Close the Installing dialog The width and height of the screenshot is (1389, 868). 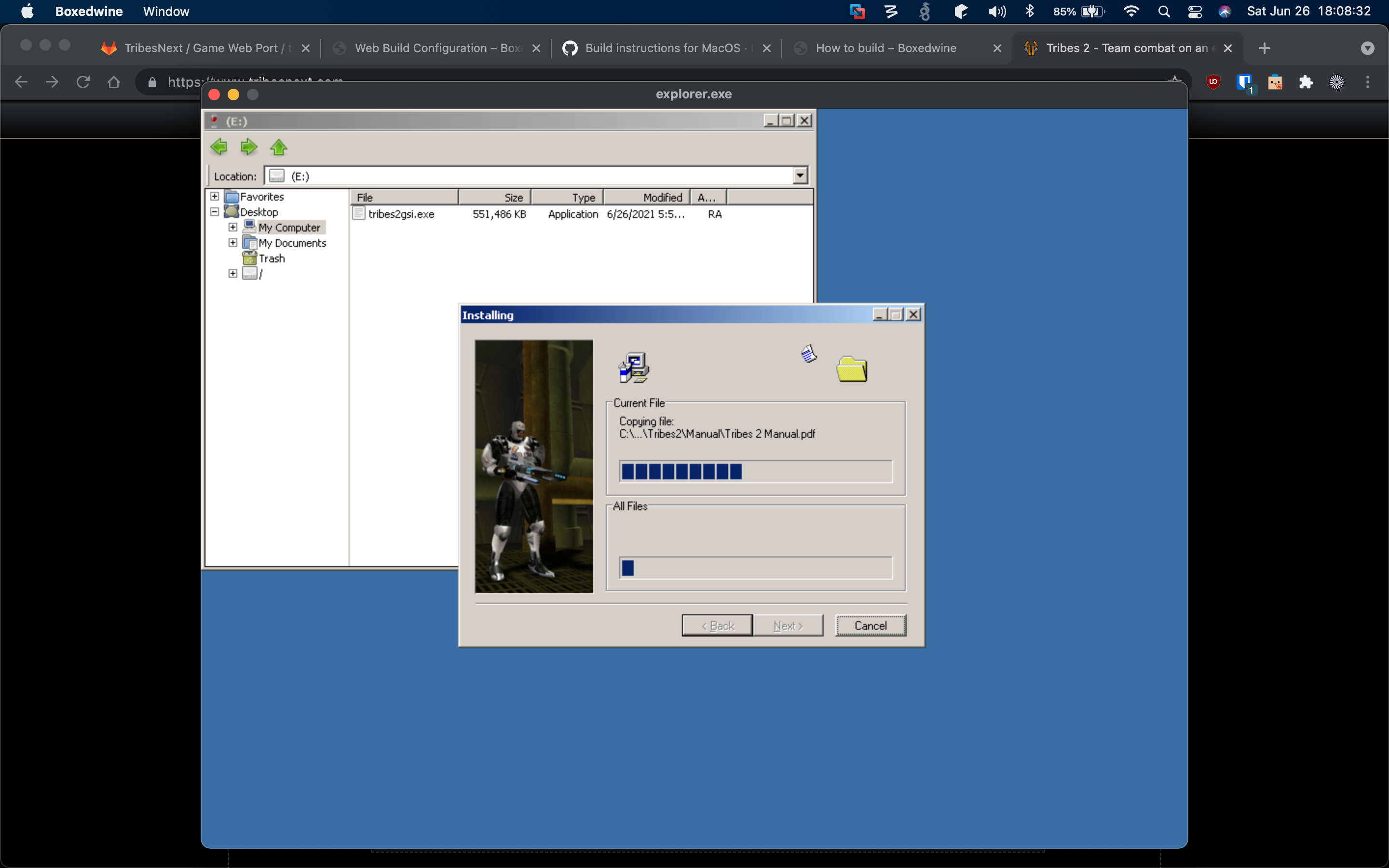912,314
